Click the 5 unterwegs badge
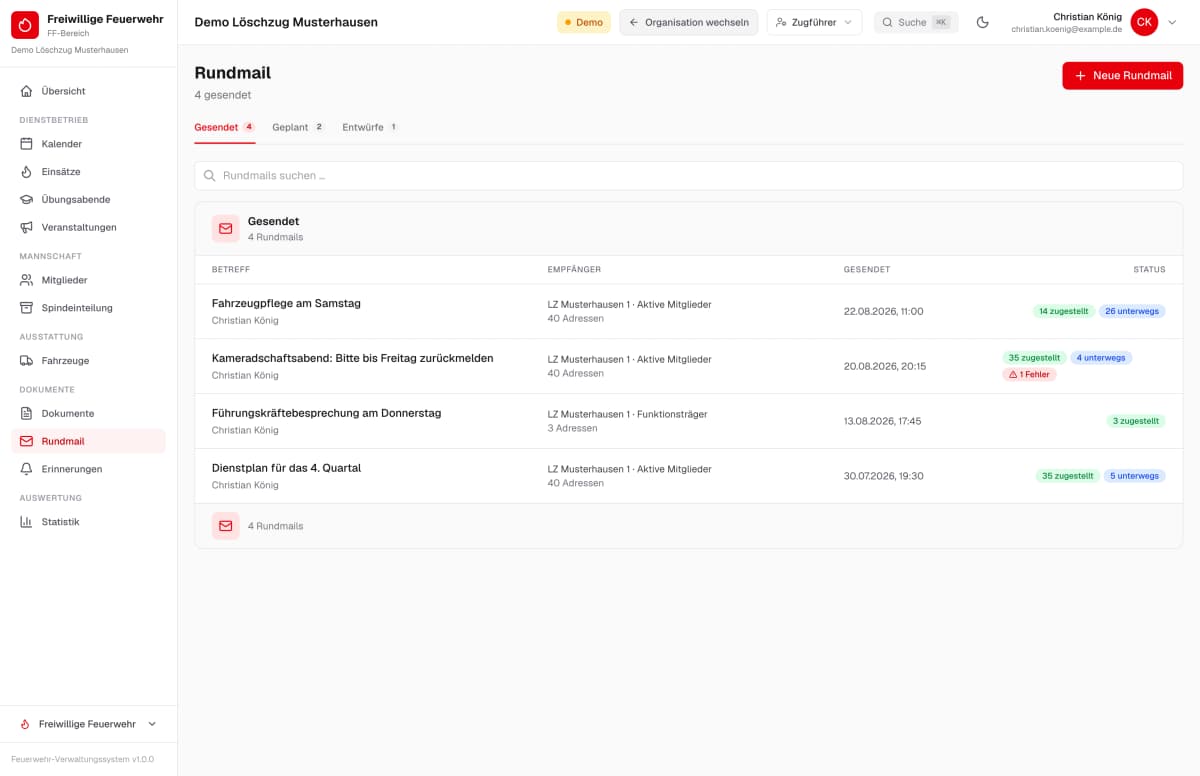 point(1134,476)
